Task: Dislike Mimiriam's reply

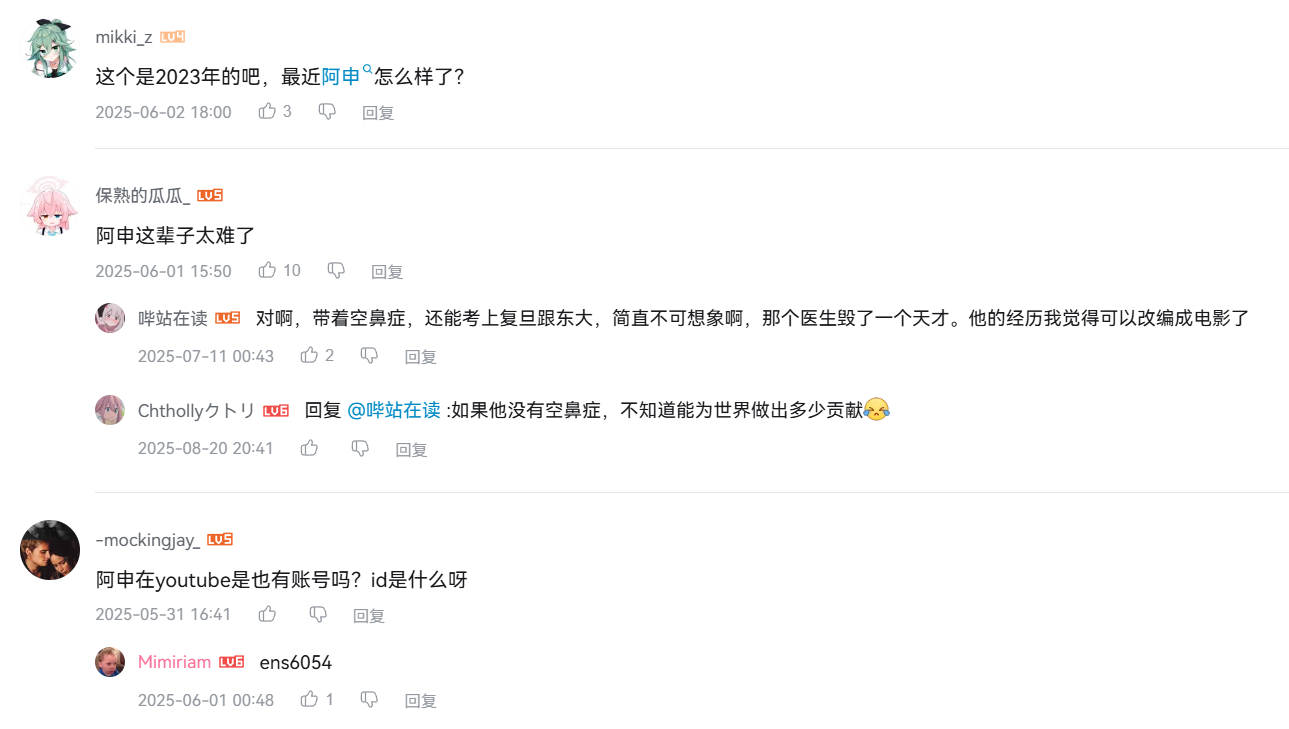Action: (369, 700)
